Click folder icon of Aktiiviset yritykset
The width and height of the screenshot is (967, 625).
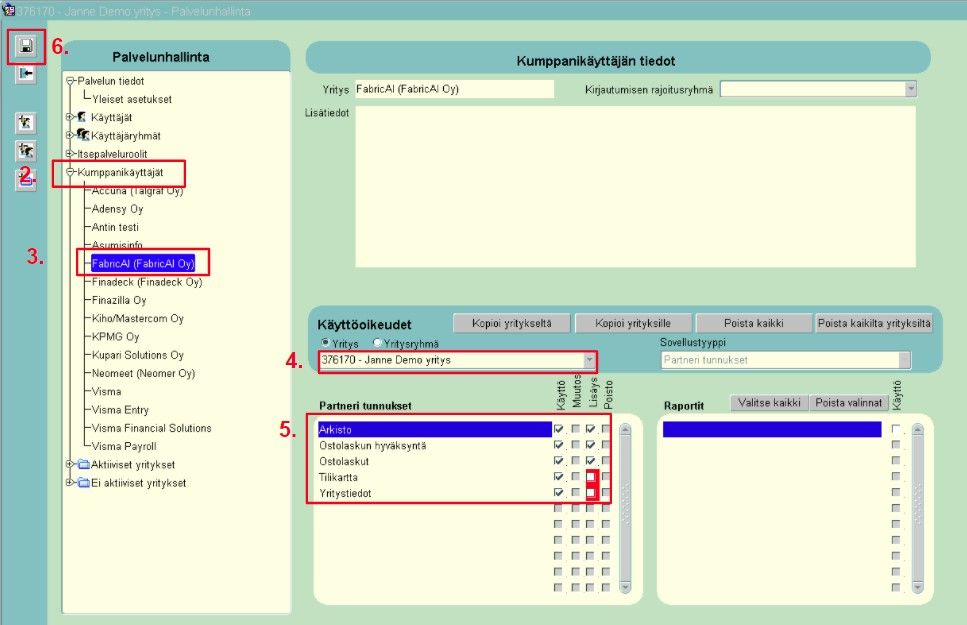click(x=83, y=464)
